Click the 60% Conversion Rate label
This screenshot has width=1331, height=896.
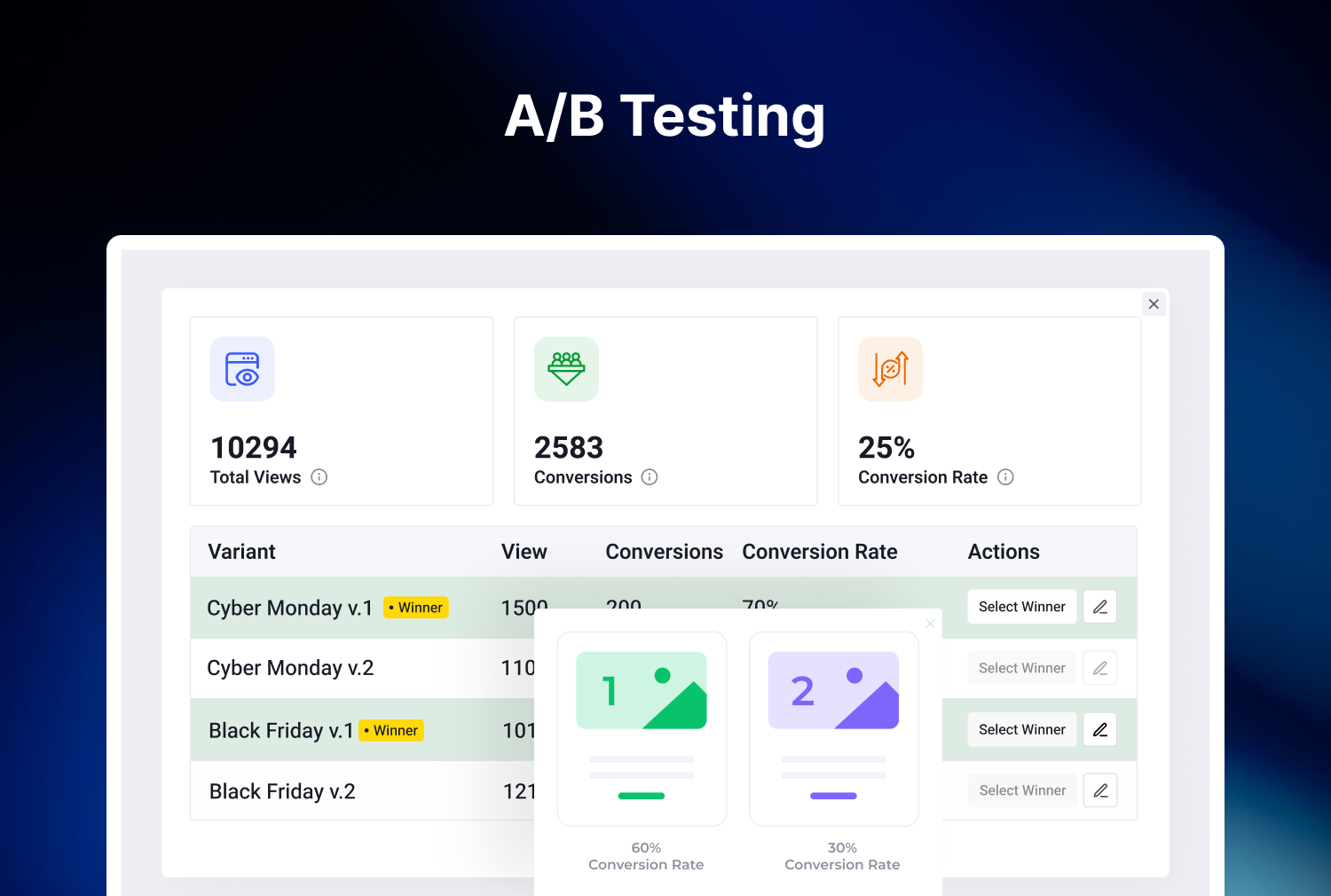646,856
